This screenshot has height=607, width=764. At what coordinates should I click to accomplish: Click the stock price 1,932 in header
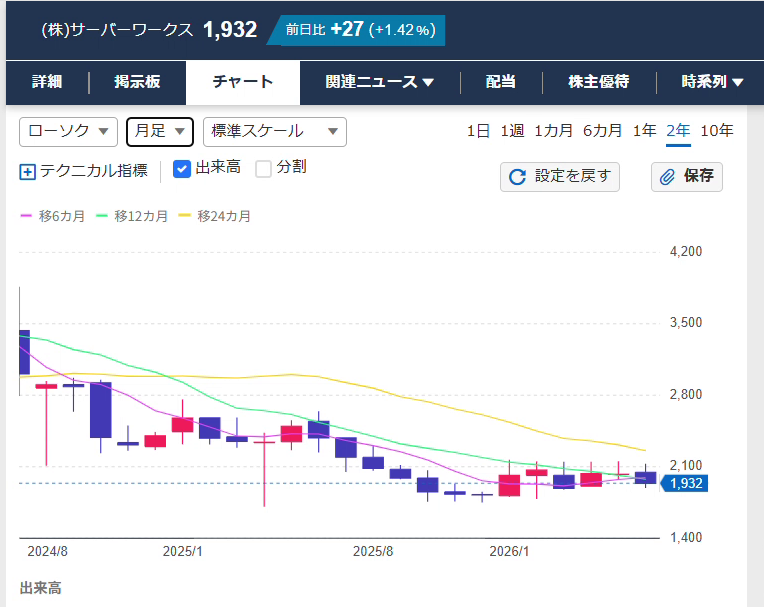(x=230, y=30)
